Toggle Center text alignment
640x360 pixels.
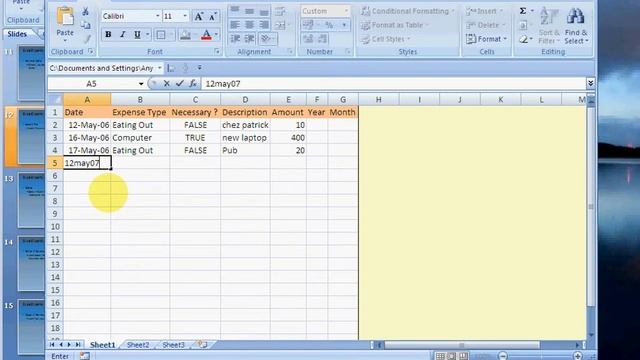pyautogui.click(x=249, y=25)
